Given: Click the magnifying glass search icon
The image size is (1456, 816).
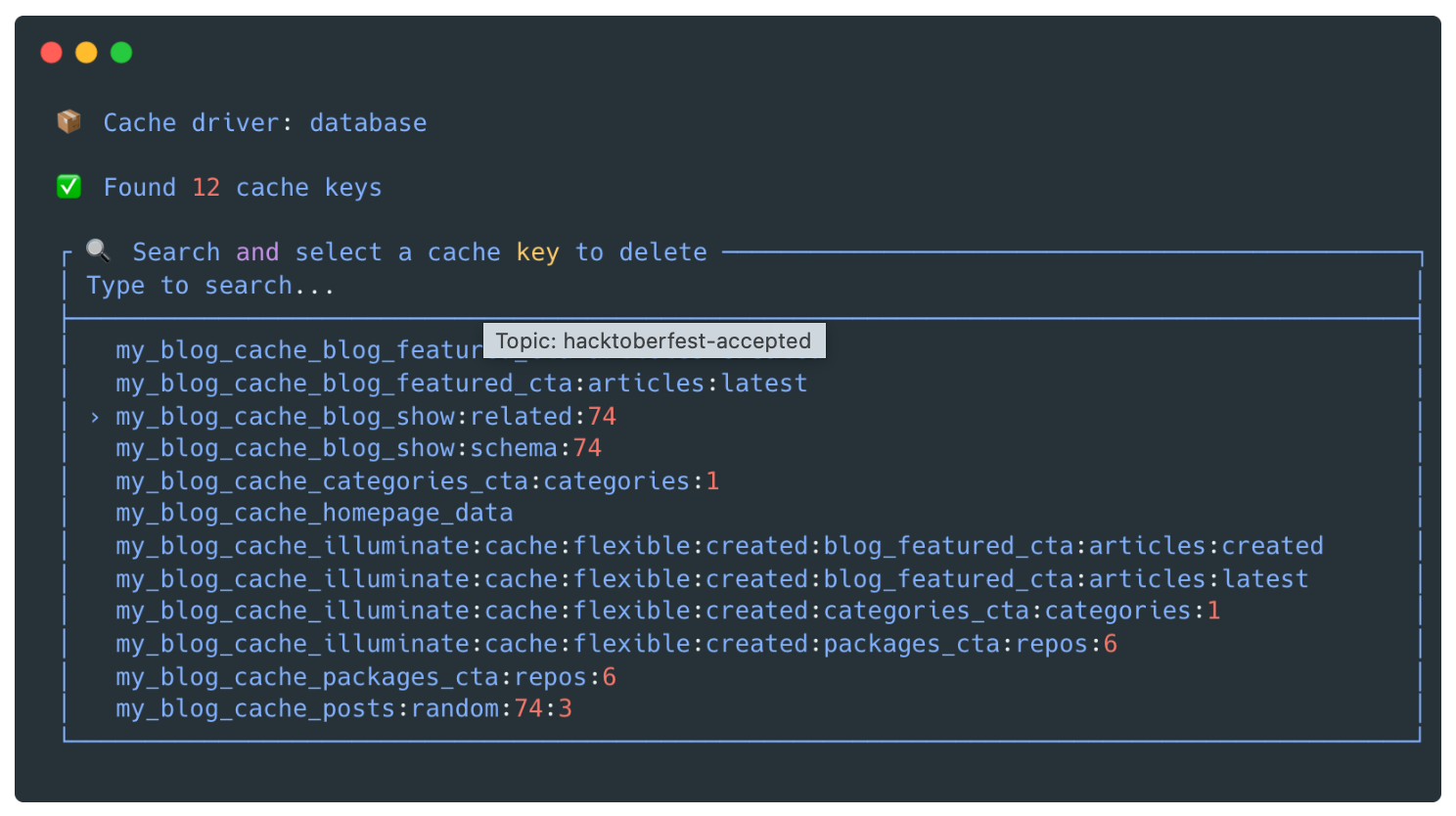Looking at the screenshot, I should coord(98,250).
